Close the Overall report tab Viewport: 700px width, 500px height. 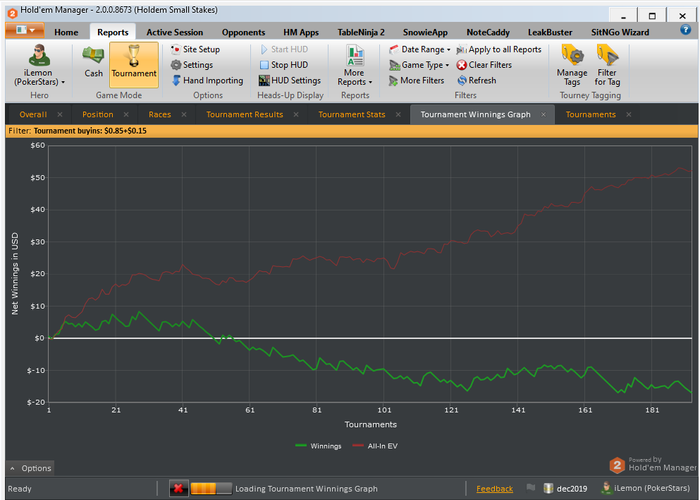(60, 115)
